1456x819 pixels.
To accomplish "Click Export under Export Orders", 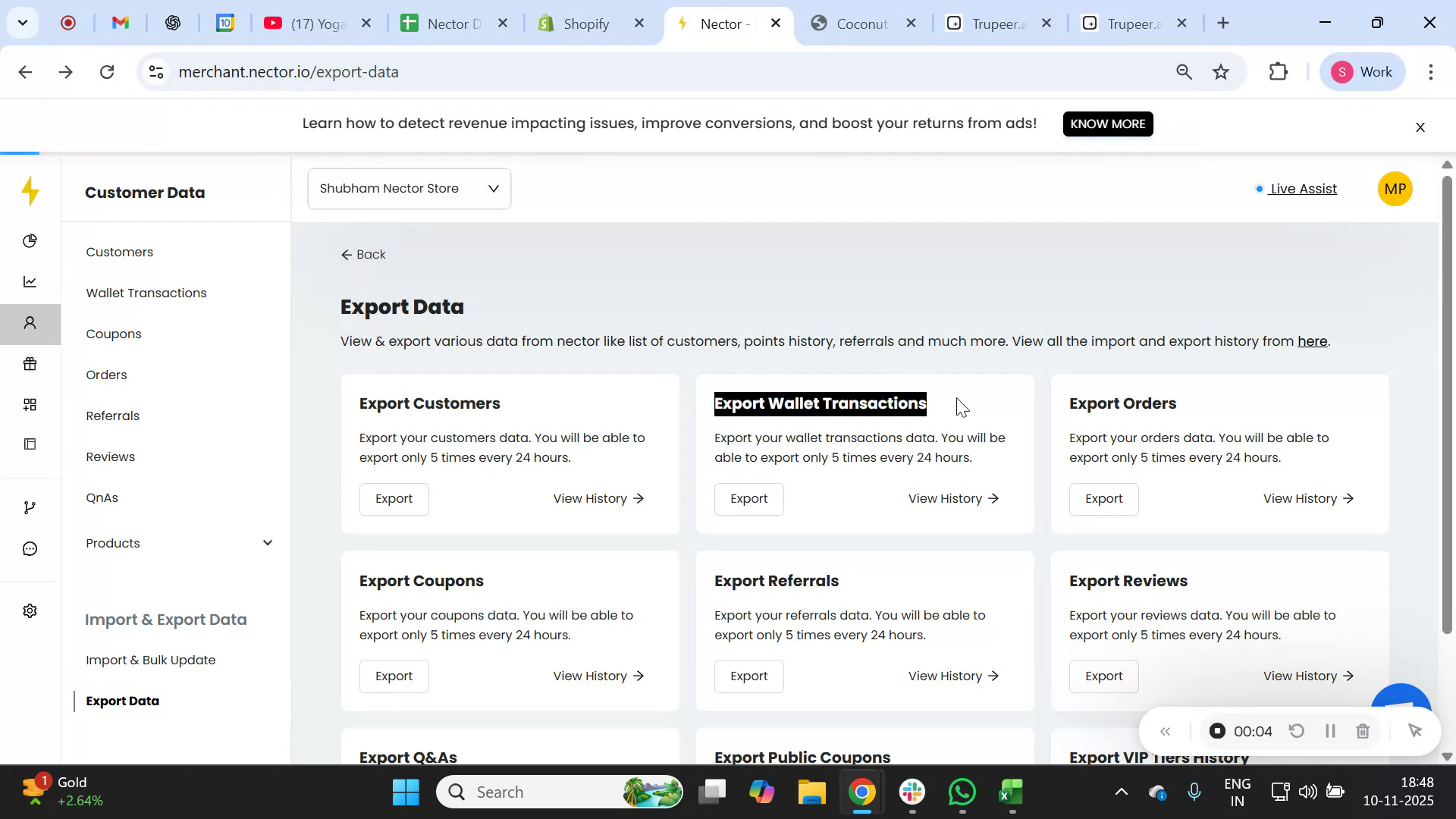I will [1103, 498].
